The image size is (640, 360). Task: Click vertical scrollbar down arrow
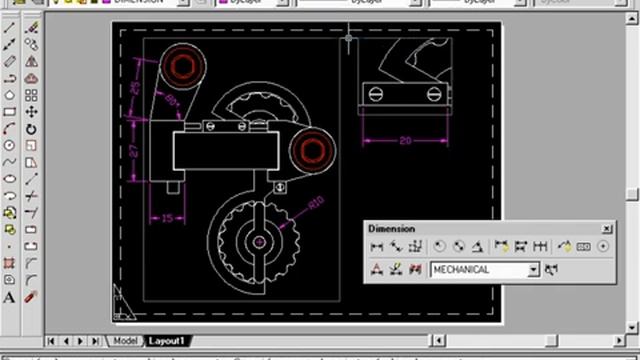[x=632, y=327]
